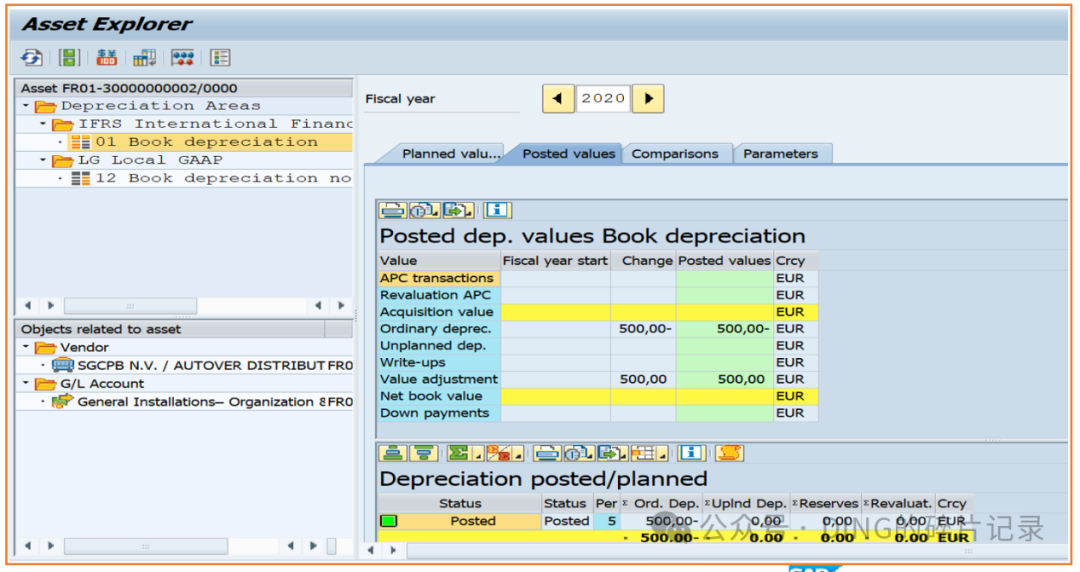
Task: Click the green Posted status indicator
Action: coord(388,521)
